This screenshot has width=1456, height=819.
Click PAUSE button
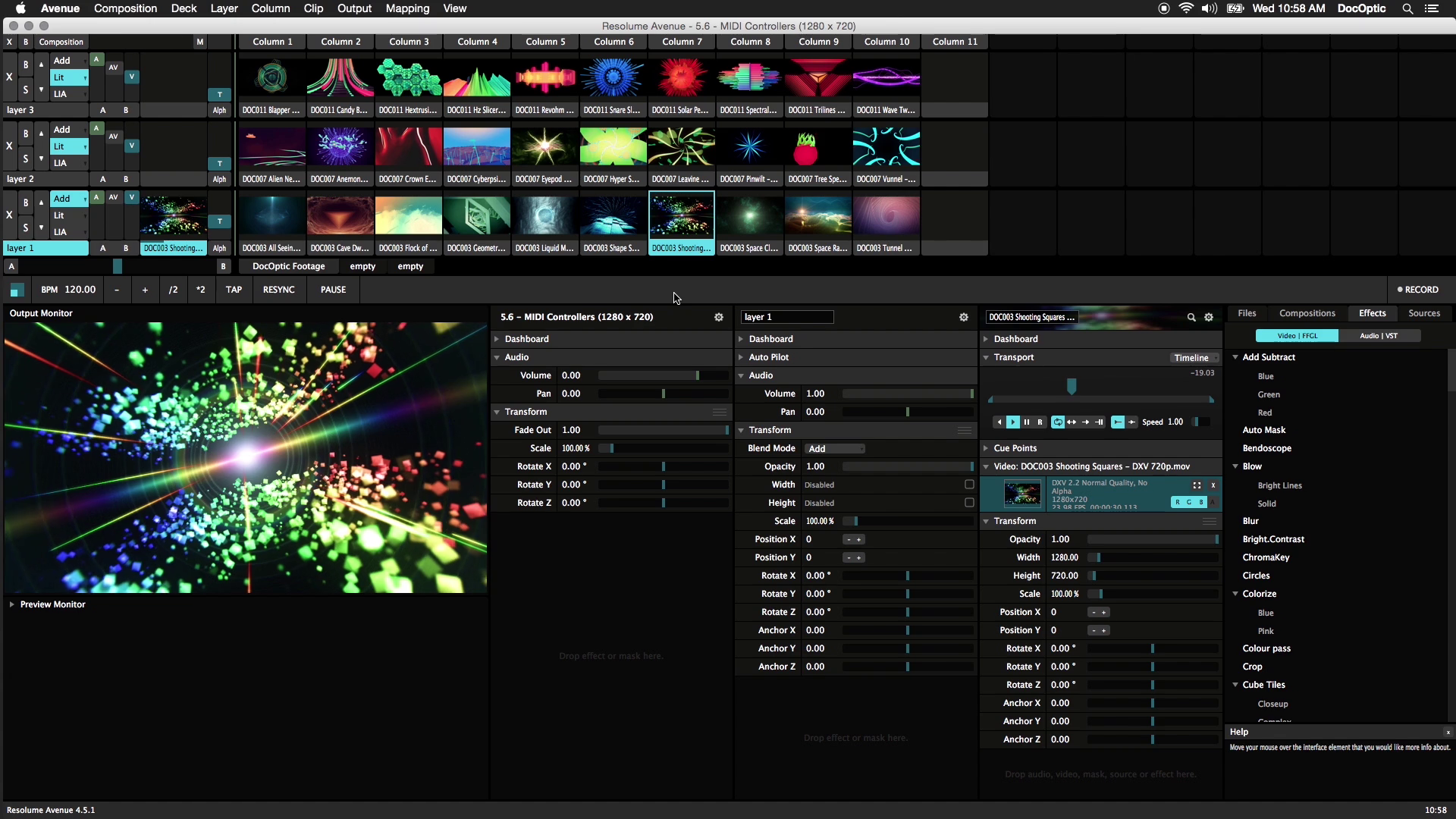[333, 290]
